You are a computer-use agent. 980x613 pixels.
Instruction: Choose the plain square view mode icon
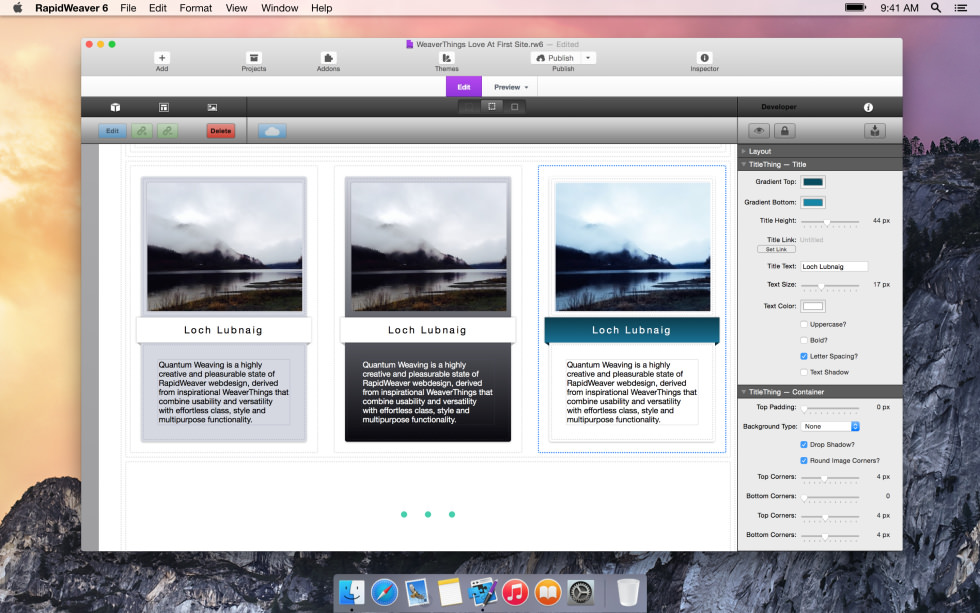(514, 107)
